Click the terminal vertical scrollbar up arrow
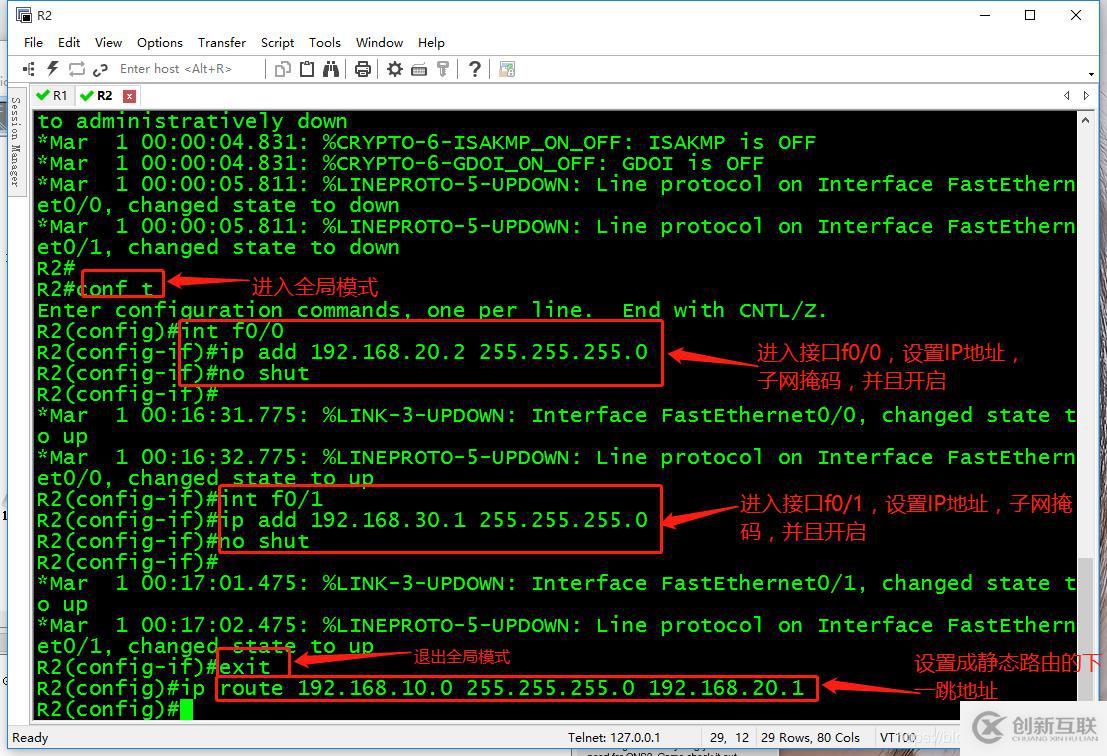The width and height of the screenshot is (1107, 756). click(1085, 118)
